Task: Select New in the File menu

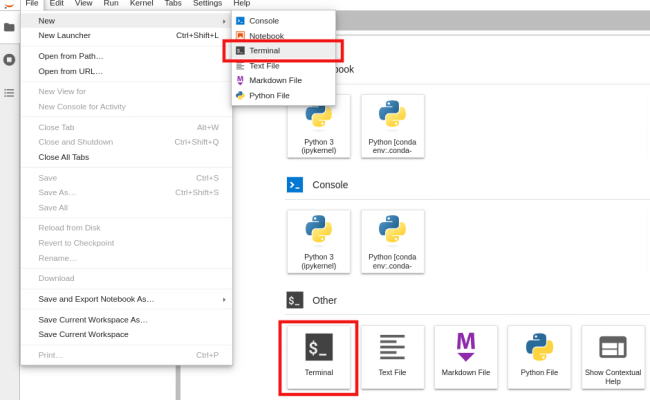Action: tap(126, 21)
